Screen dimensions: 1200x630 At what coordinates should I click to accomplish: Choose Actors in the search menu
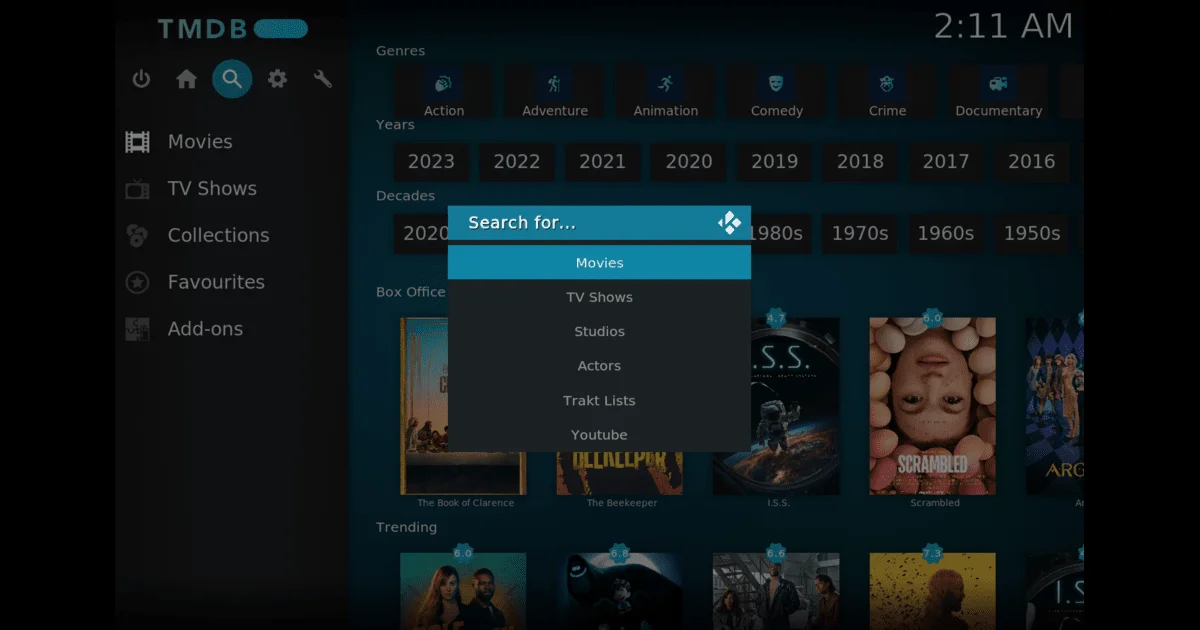pos(599,365)
